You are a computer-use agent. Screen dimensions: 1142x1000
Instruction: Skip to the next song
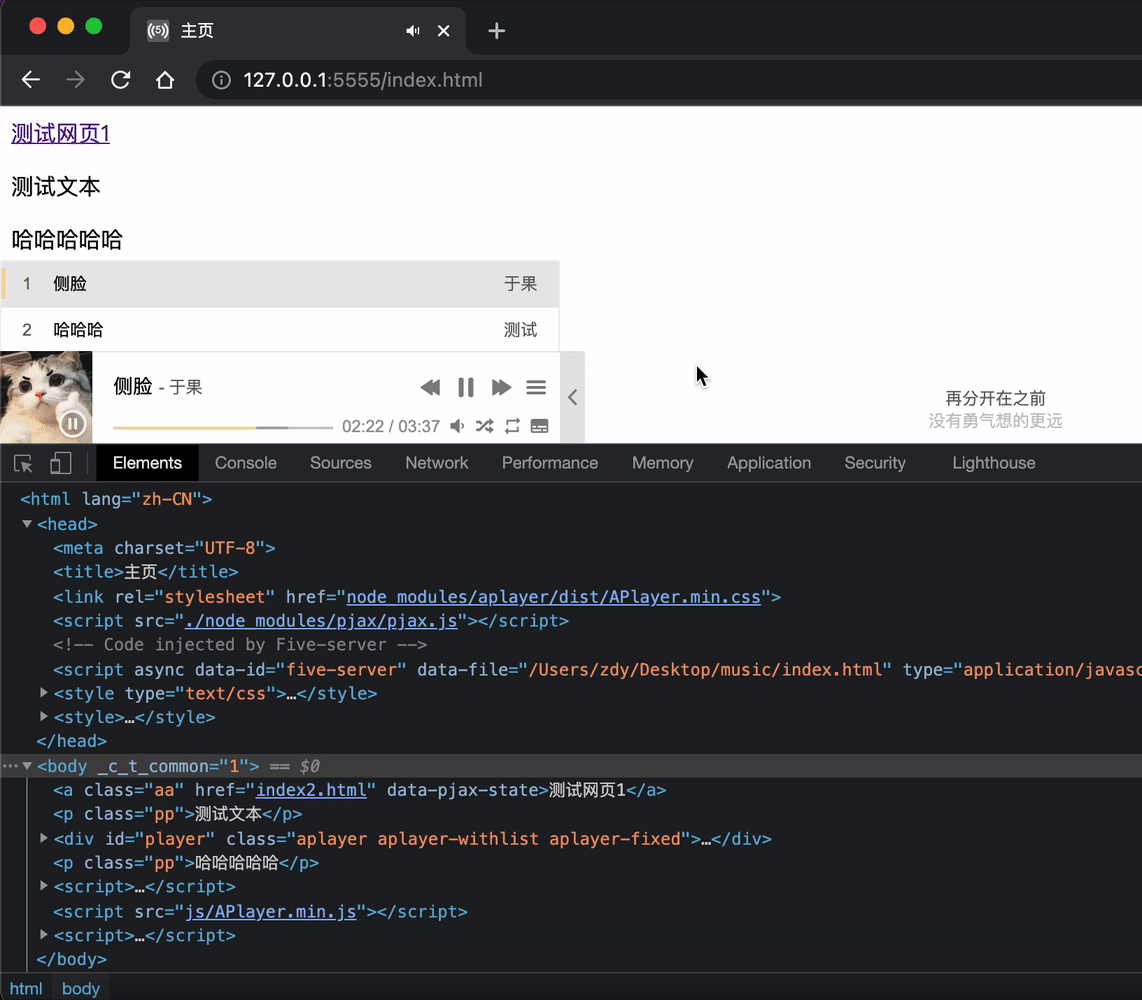pos(501,387)
